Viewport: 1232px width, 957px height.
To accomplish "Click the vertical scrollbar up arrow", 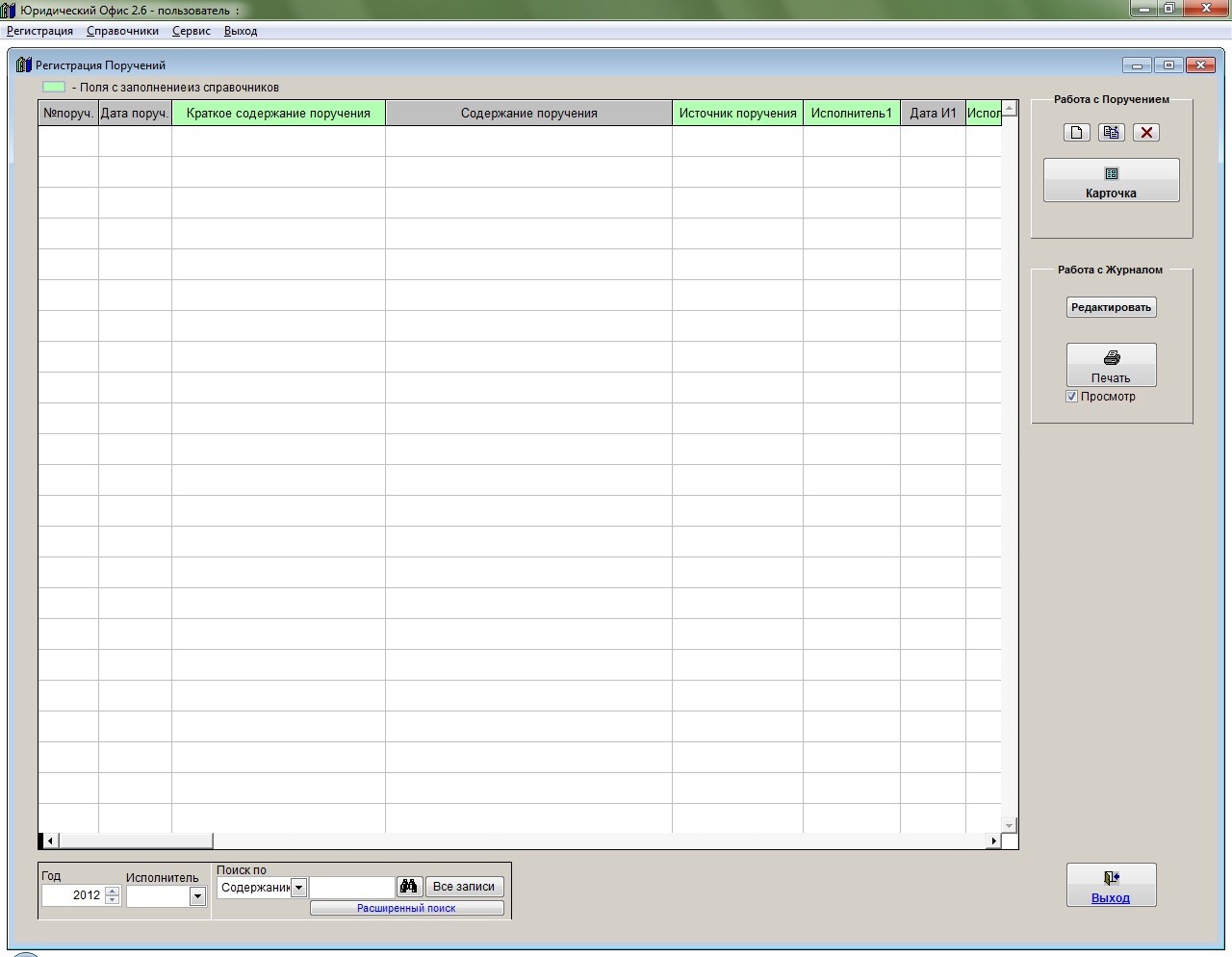I will tap(1009, 108).
